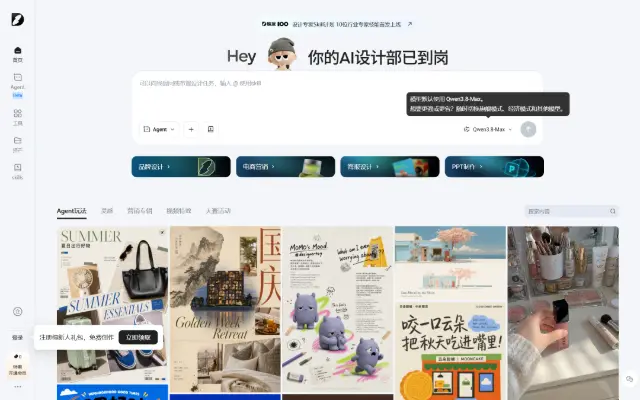Click the chat support icon at bottom right

coord(629,378)
